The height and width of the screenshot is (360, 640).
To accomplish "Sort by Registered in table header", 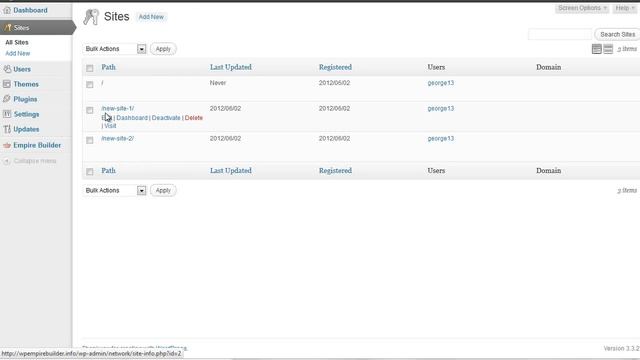I will point(335,67).
